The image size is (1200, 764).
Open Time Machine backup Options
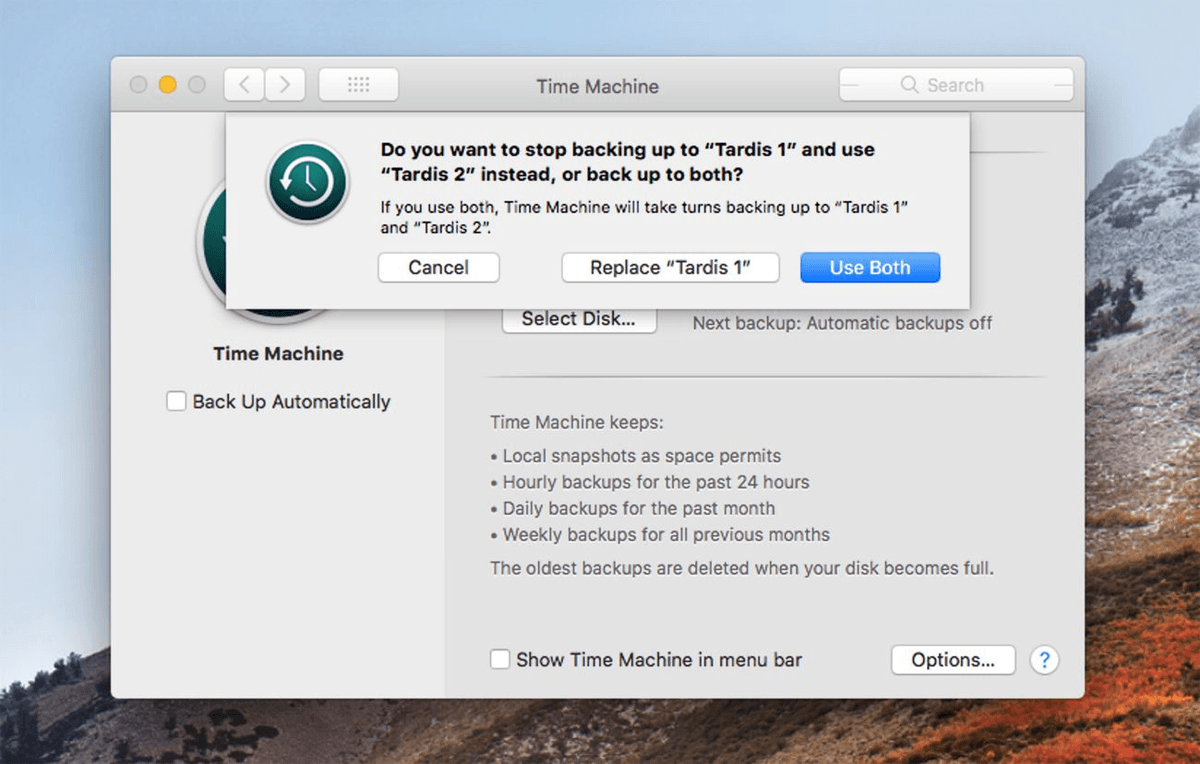(x=952, y=660)
